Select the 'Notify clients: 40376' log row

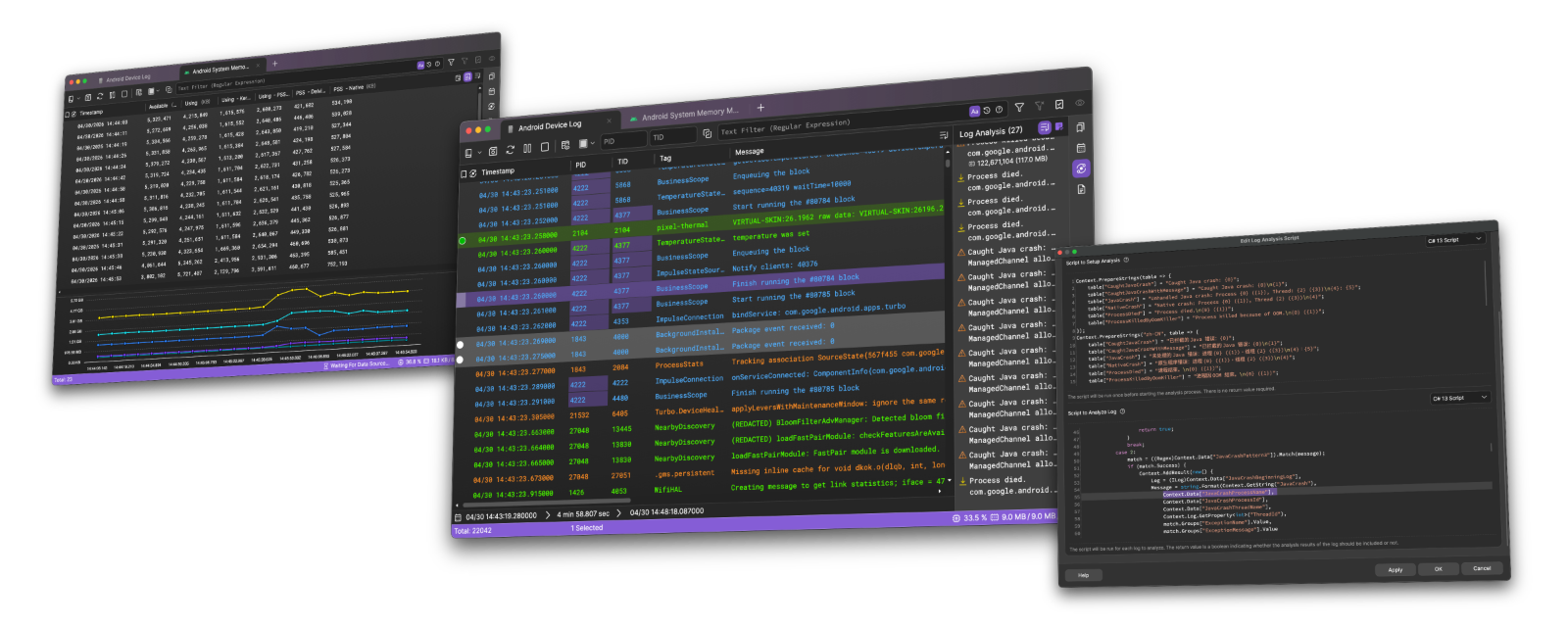coord(701,268)
